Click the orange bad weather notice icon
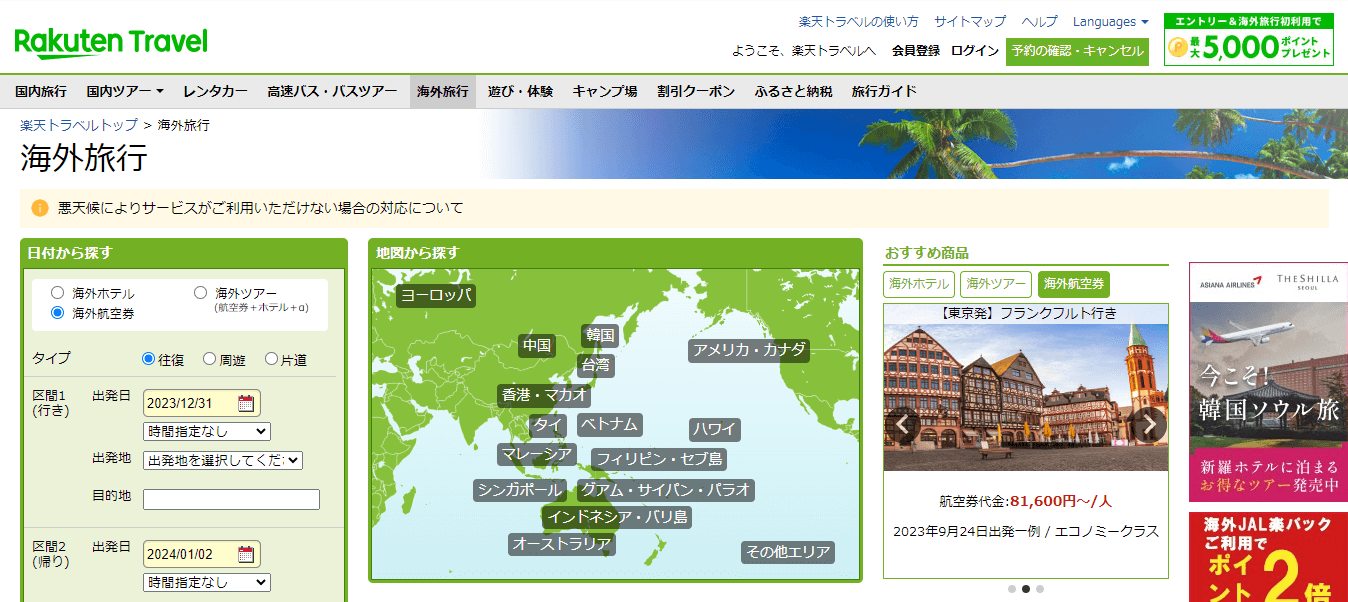 click(x=39, y=208)
